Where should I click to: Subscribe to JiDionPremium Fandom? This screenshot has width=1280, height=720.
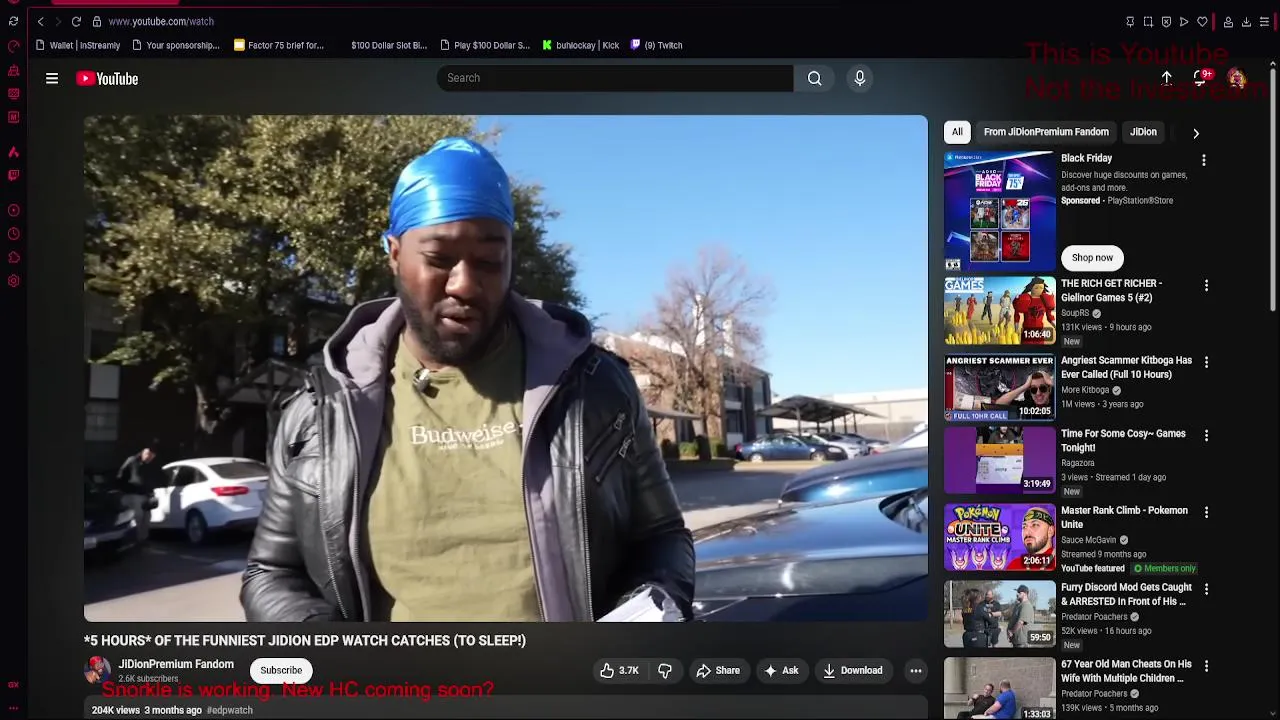tap(281, 670)
